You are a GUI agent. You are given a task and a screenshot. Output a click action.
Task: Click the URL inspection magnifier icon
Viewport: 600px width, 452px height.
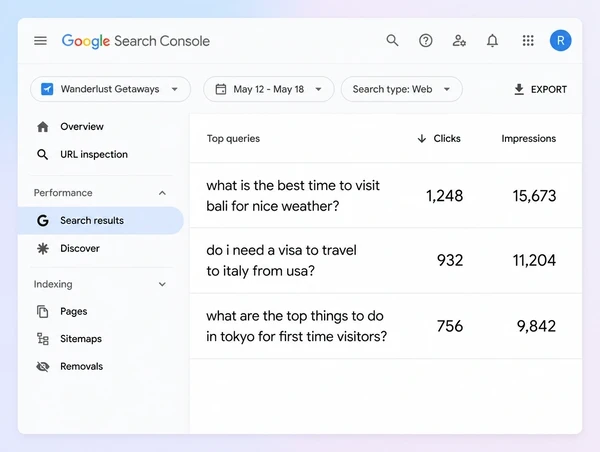click(42, 155)
